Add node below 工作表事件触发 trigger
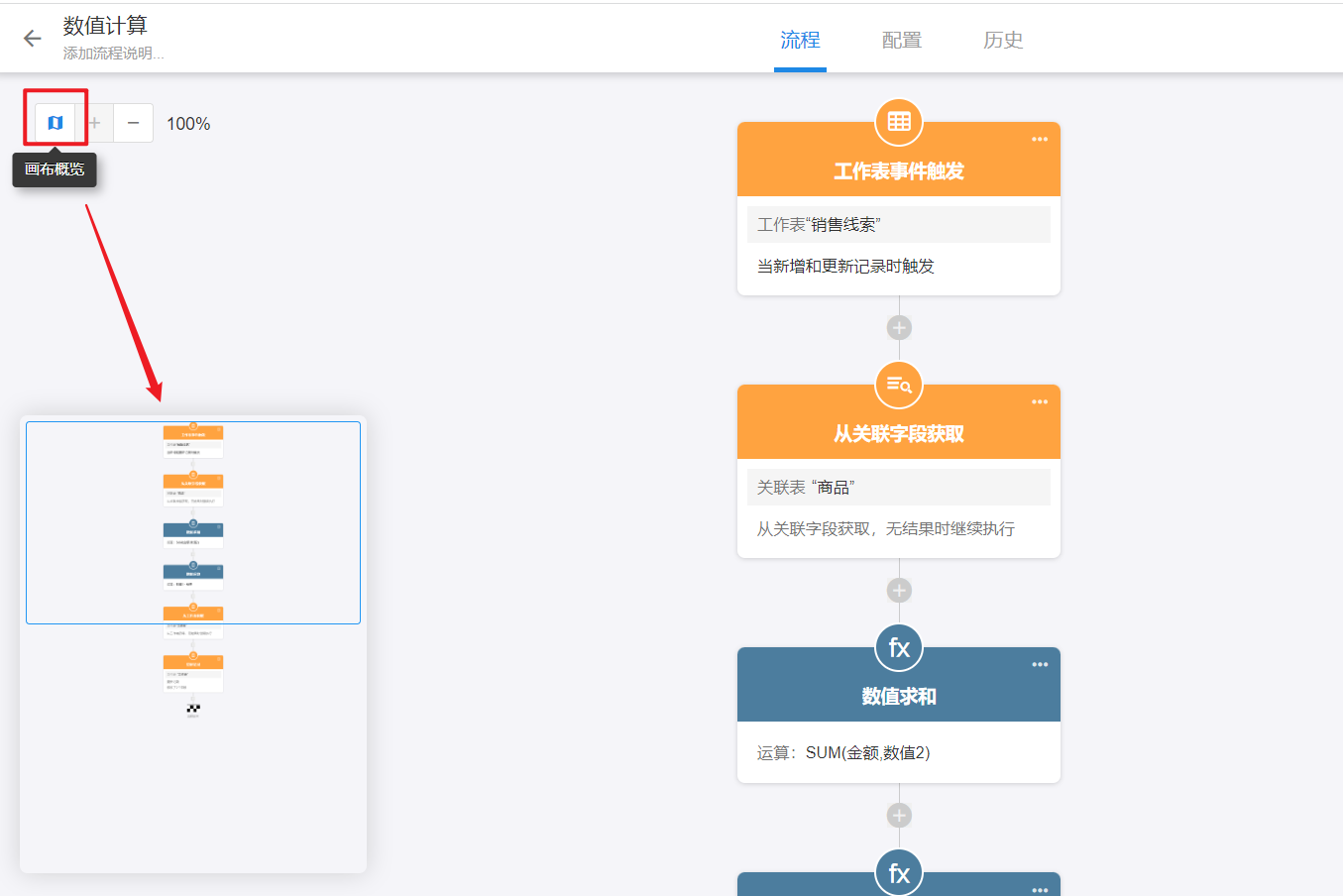 click(x=899, y=328)
